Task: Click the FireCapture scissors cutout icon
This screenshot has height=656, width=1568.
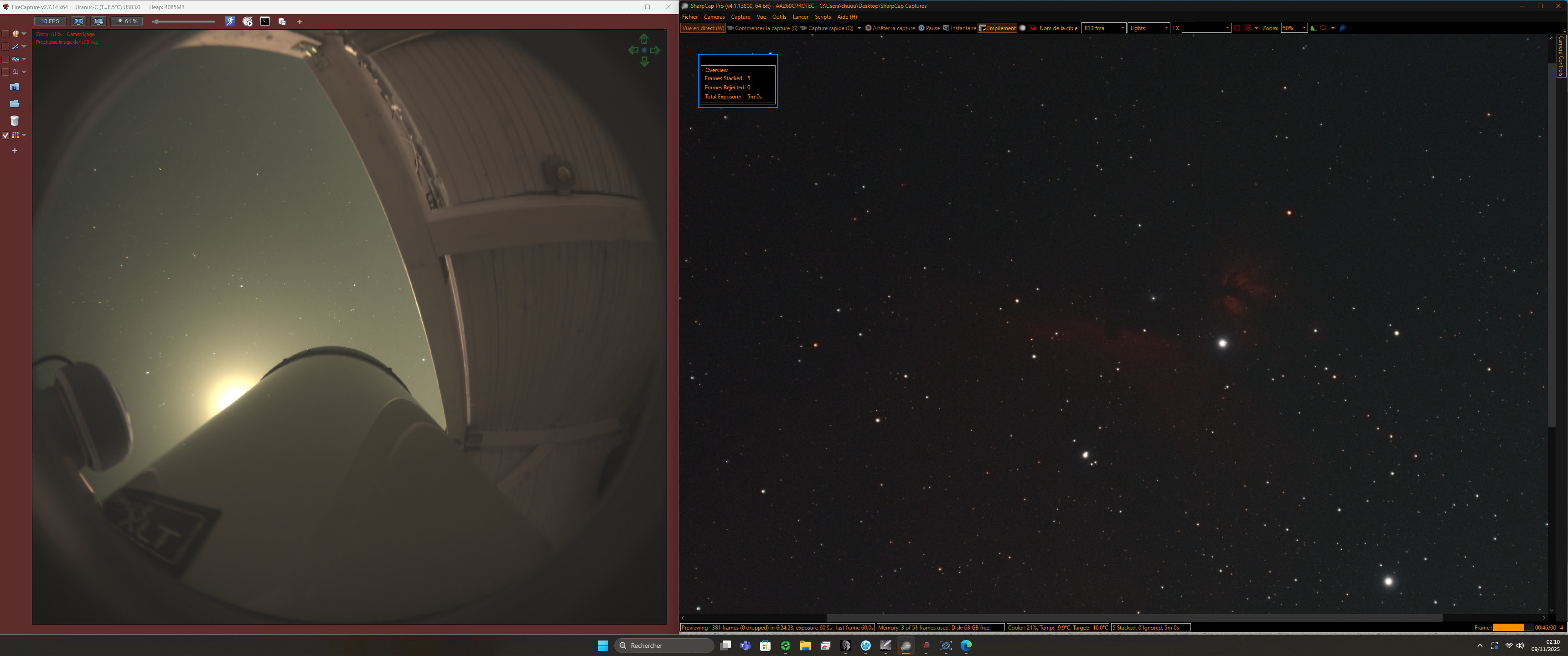Action: pos(16,47)
